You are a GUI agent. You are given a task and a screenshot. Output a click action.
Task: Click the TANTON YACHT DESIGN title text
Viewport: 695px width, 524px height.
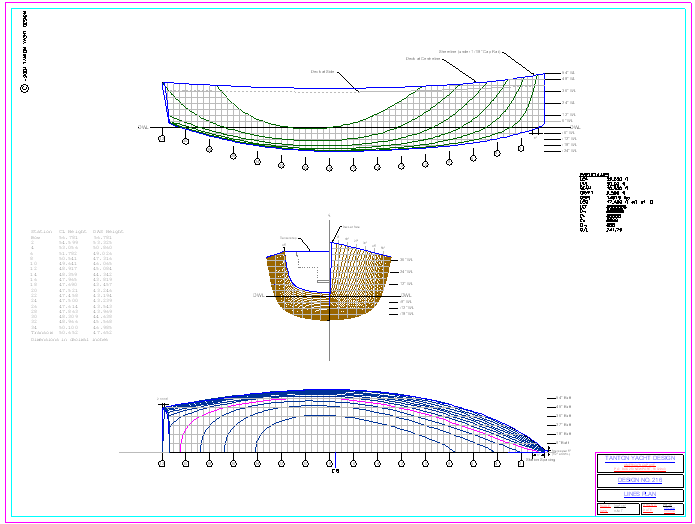(x=640, y=458)
